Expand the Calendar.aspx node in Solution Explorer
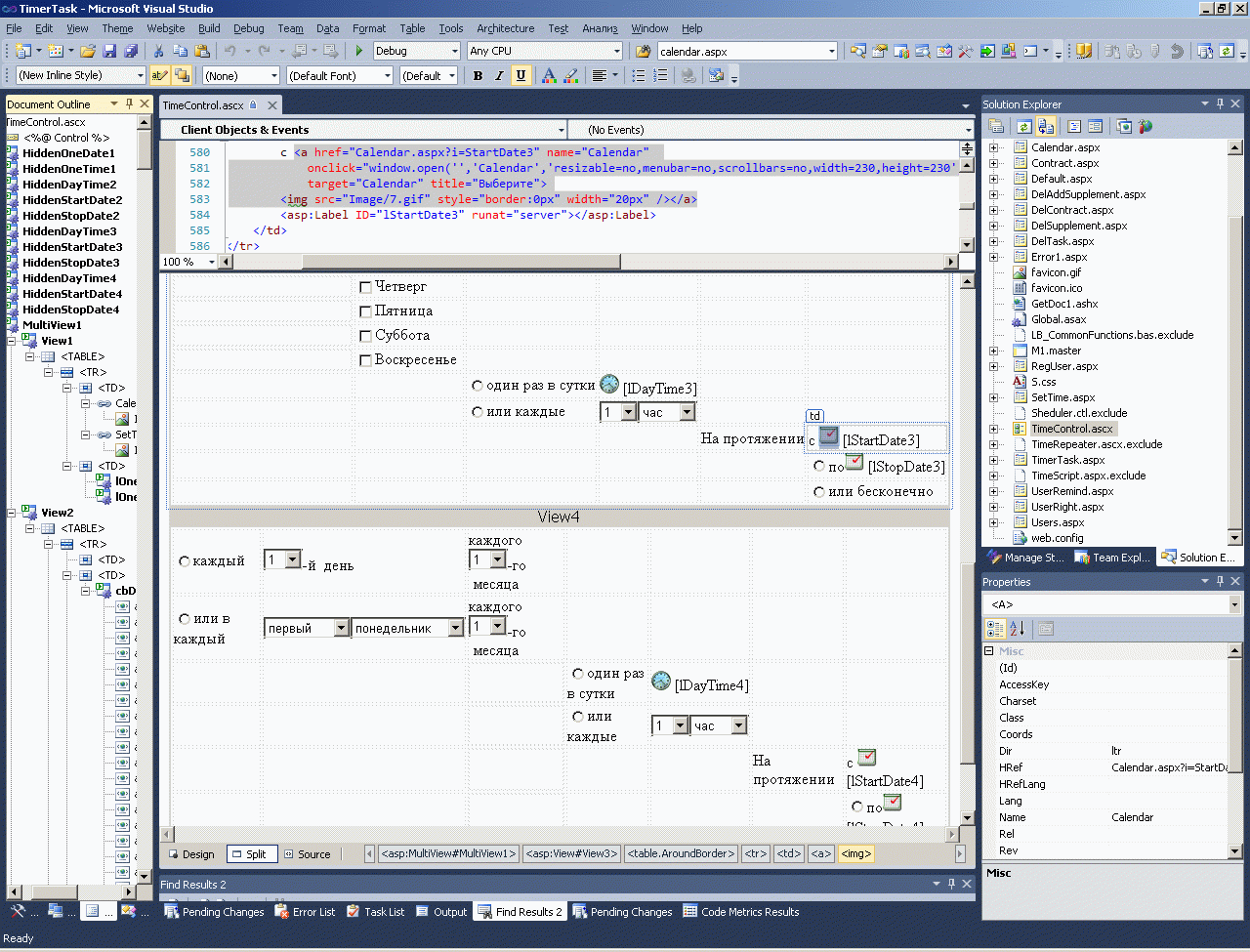The width and height of the screenshot is (1250, 952). pyautogui.click(x=994, y=147)
